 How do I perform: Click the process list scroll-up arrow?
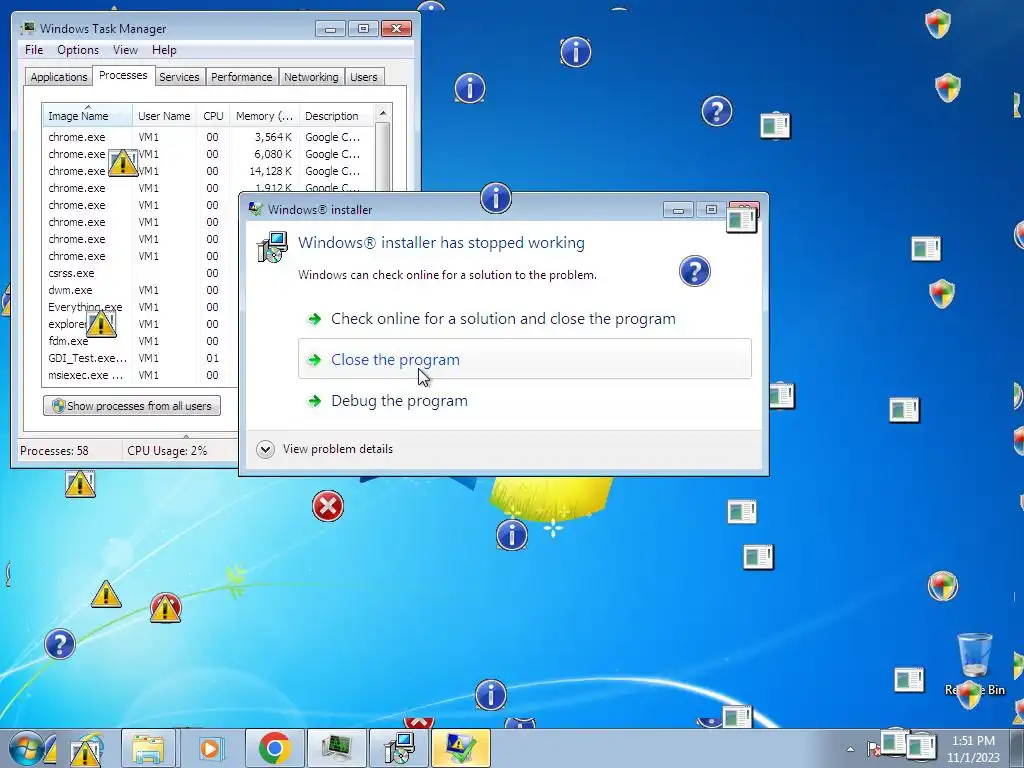tap(383, 114)
